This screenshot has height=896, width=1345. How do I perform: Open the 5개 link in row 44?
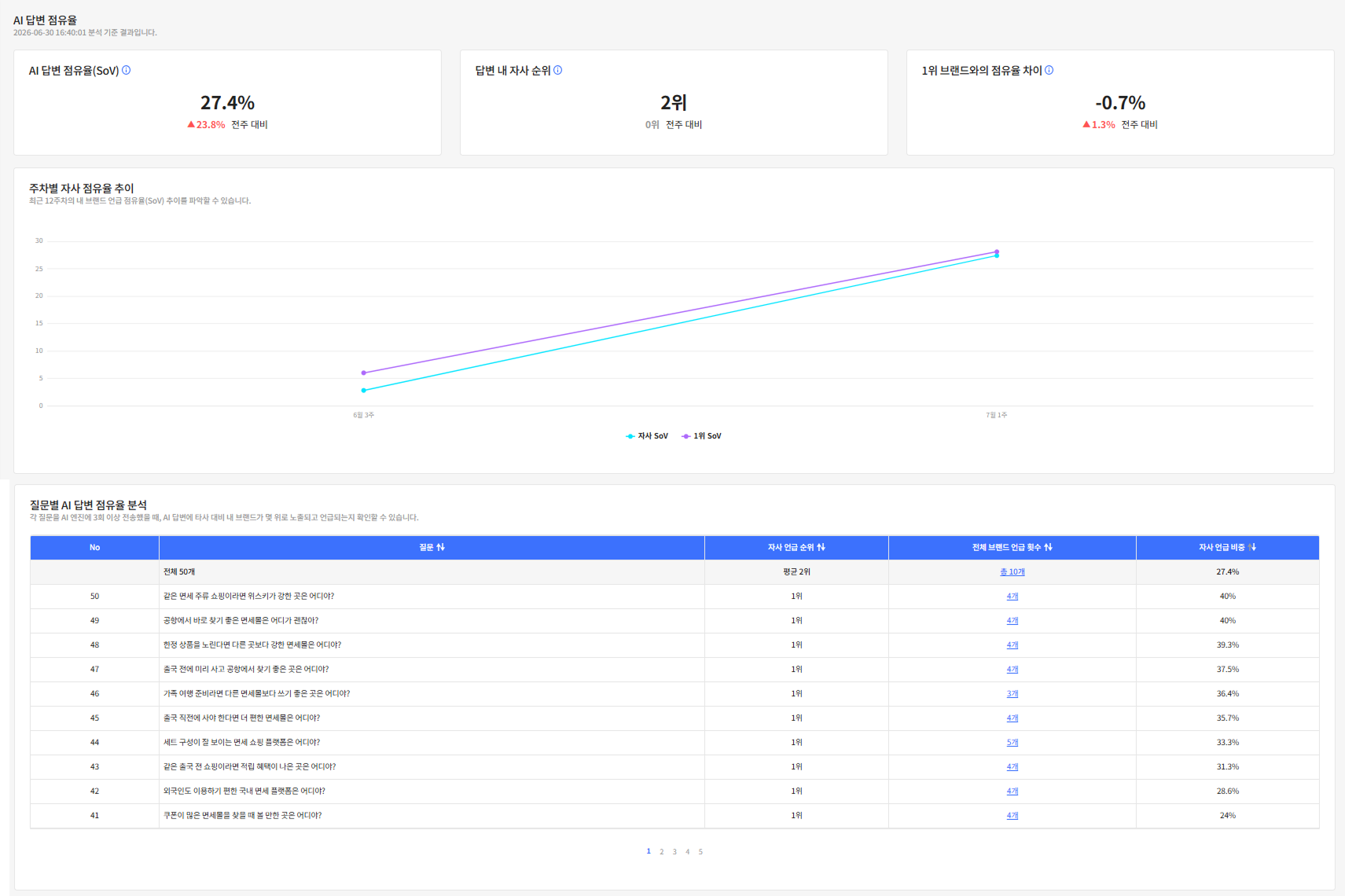tap(1012, 743)
